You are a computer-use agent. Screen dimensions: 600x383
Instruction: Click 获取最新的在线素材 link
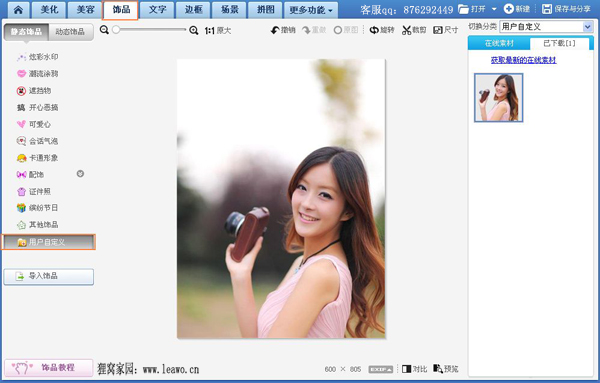(523, 60)
